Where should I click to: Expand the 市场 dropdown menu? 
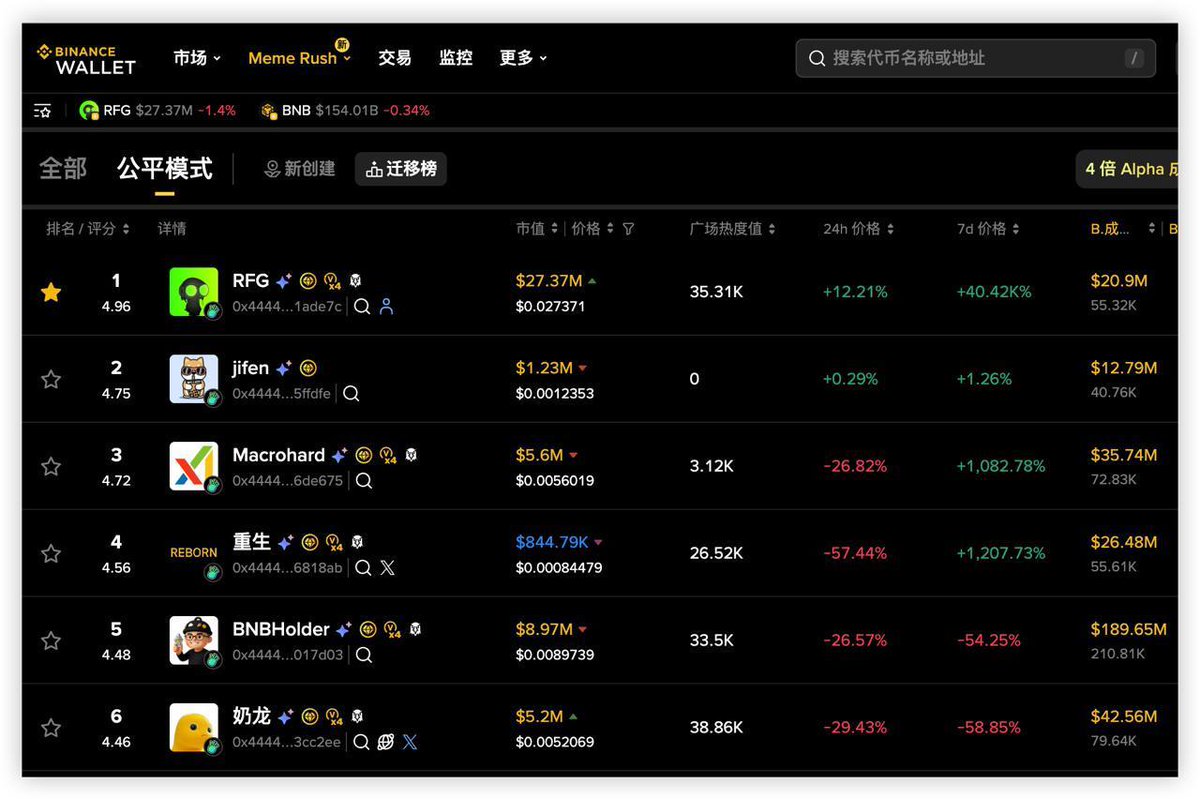[x=197, y=58]
